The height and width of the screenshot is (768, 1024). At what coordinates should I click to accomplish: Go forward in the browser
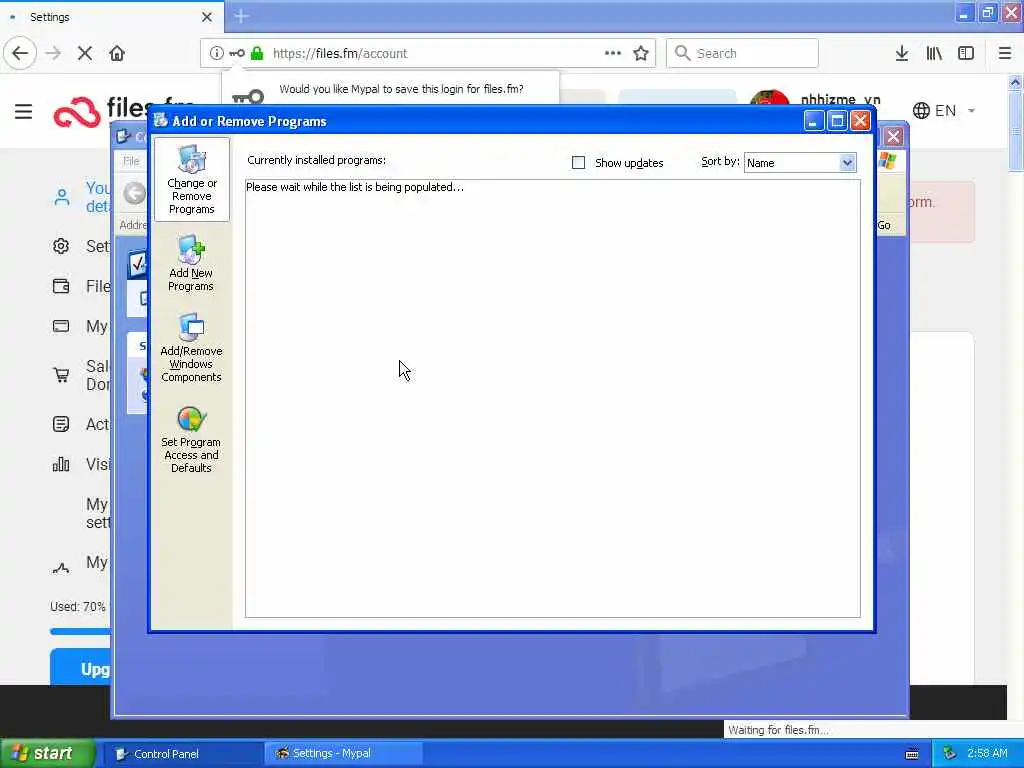(53, 54)
